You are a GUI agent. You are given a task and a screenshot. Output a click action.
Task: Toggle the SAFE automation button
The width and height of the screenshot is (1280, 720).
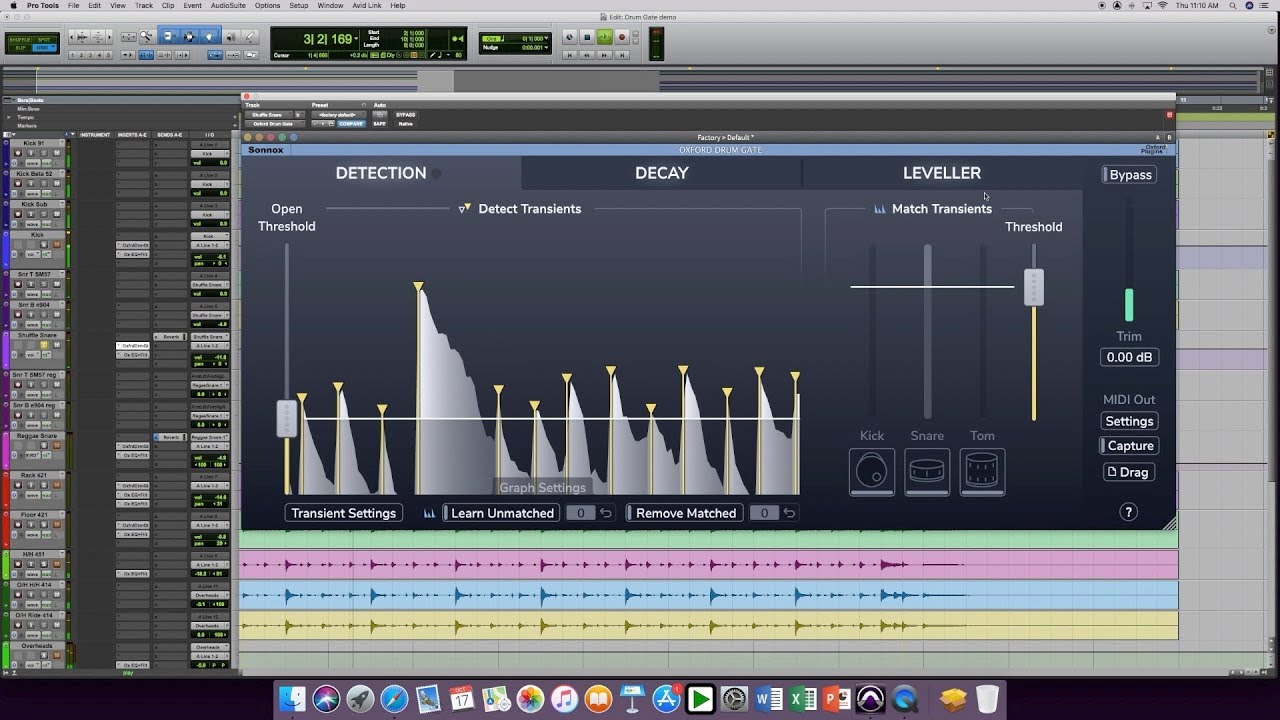click(x=379, y=124)
